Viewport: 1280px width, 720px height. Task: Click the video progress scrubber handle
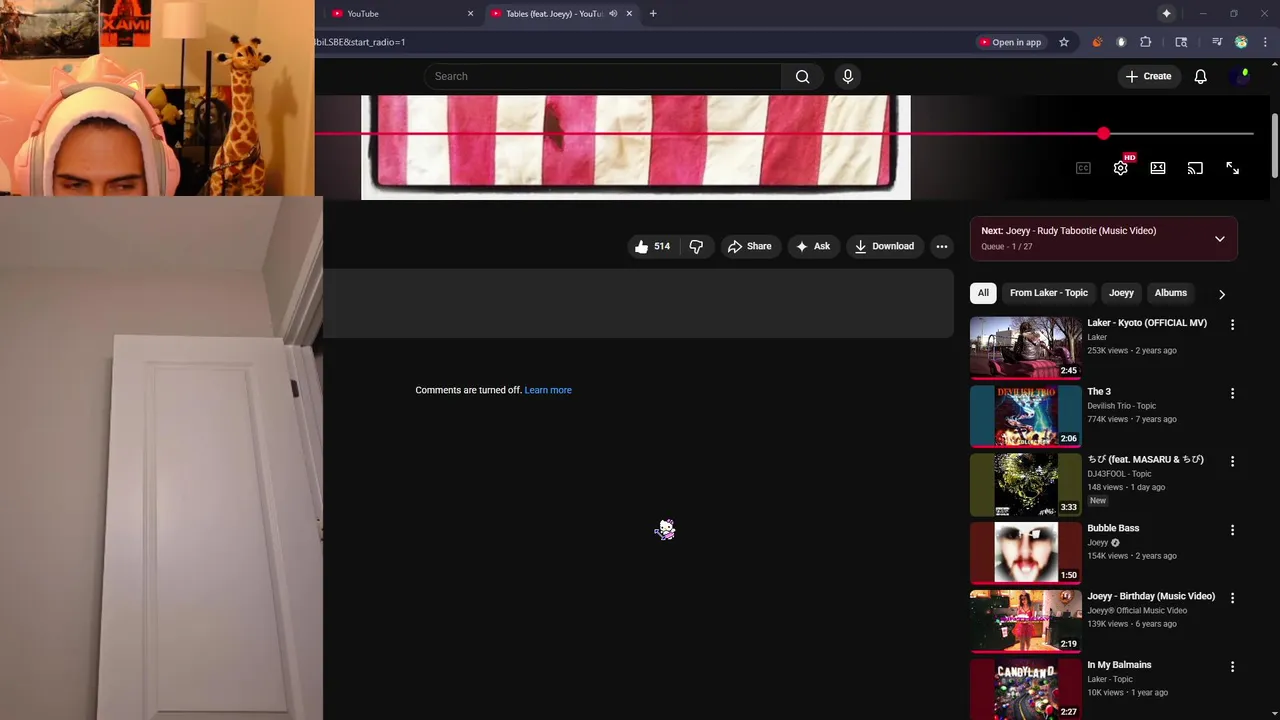point(1103,133)
